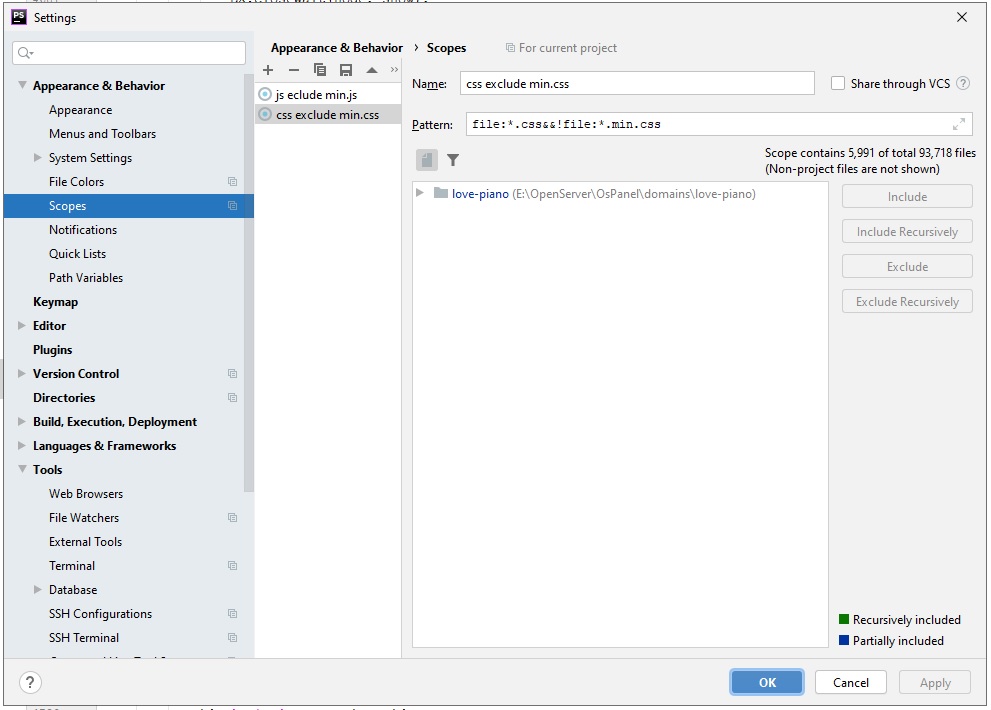
Task: Click the settings tree vertical scrollbar
Action: [x=249, y=283]
